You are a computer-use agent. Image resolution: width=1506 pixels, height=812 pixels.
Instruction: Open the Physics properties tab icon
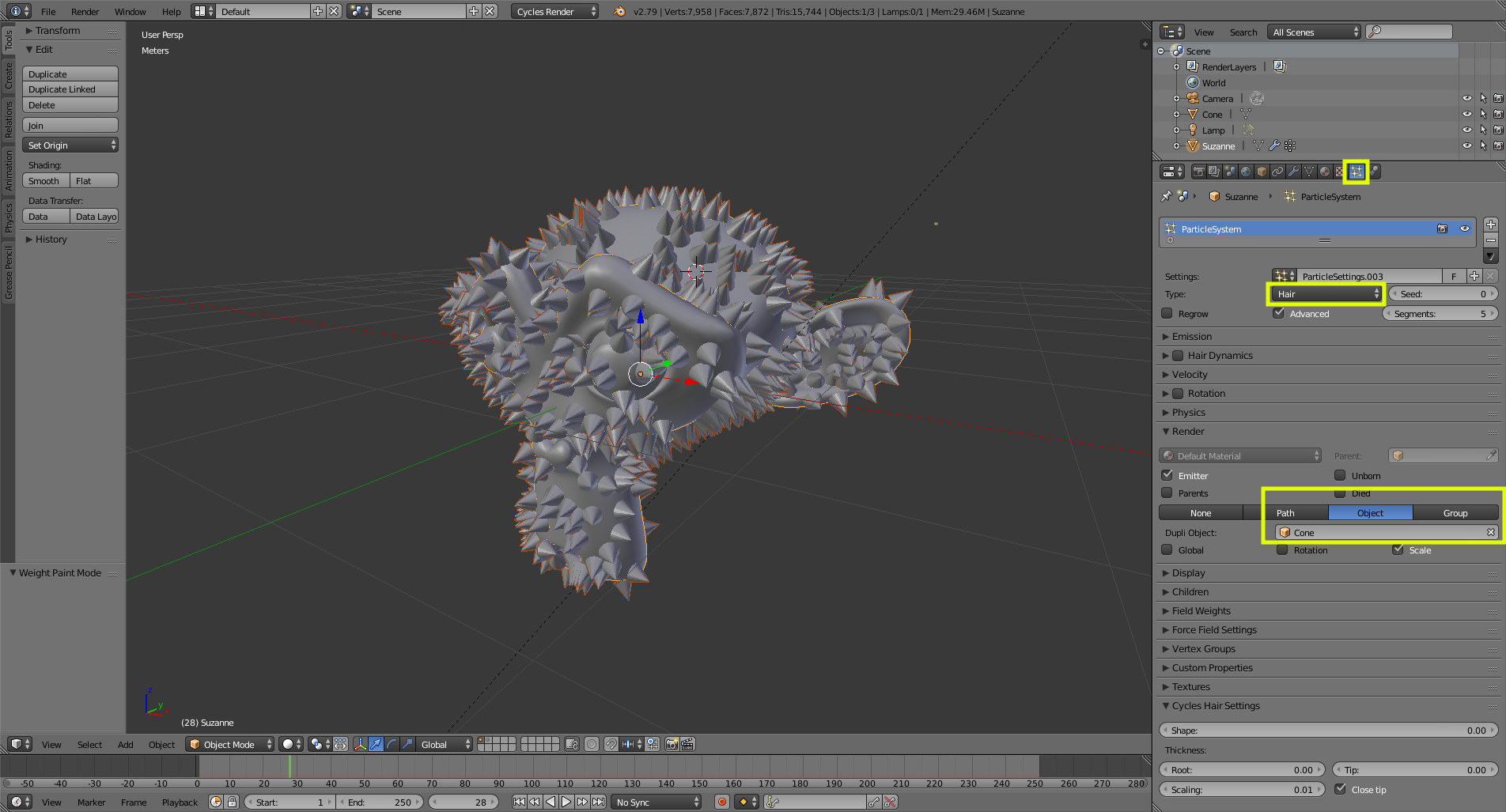1375,172
